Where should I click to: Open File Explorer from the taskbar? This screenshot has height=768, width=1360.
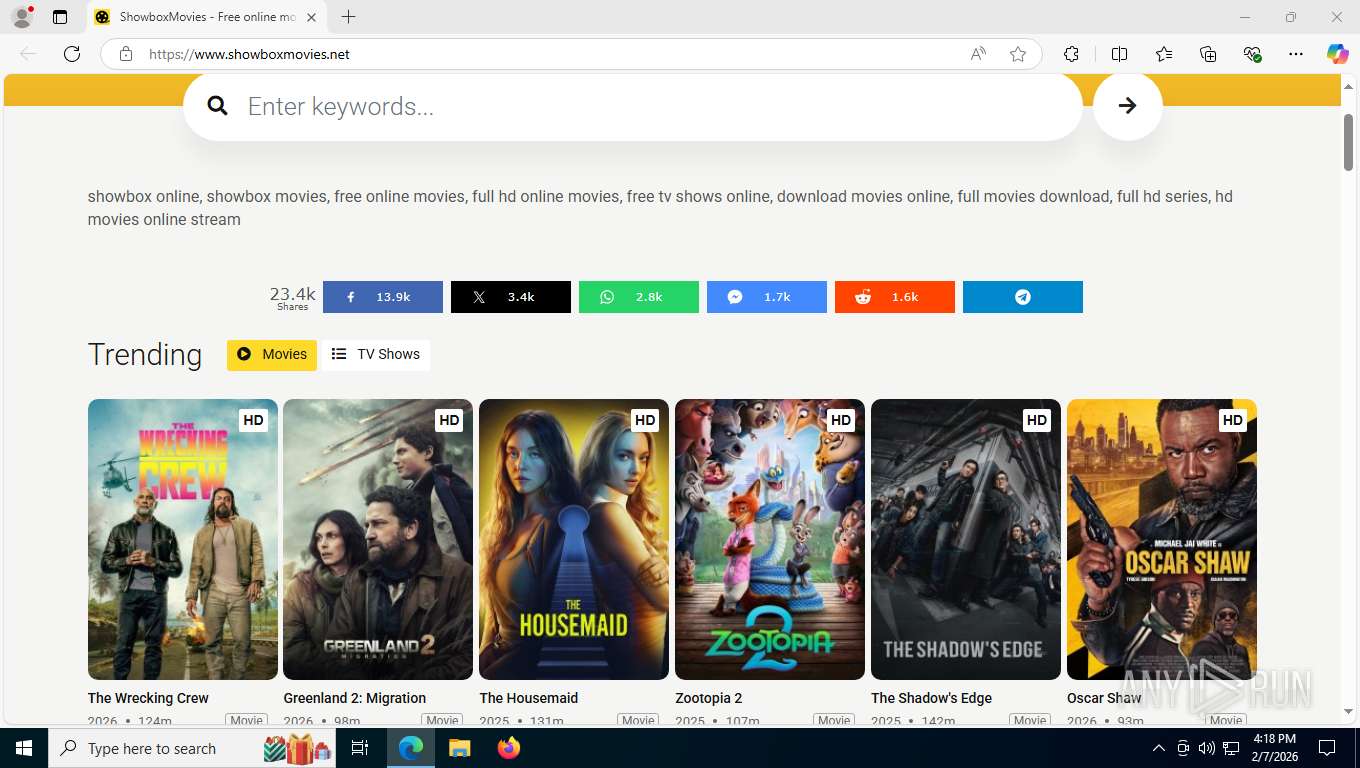tap(459, 748)
